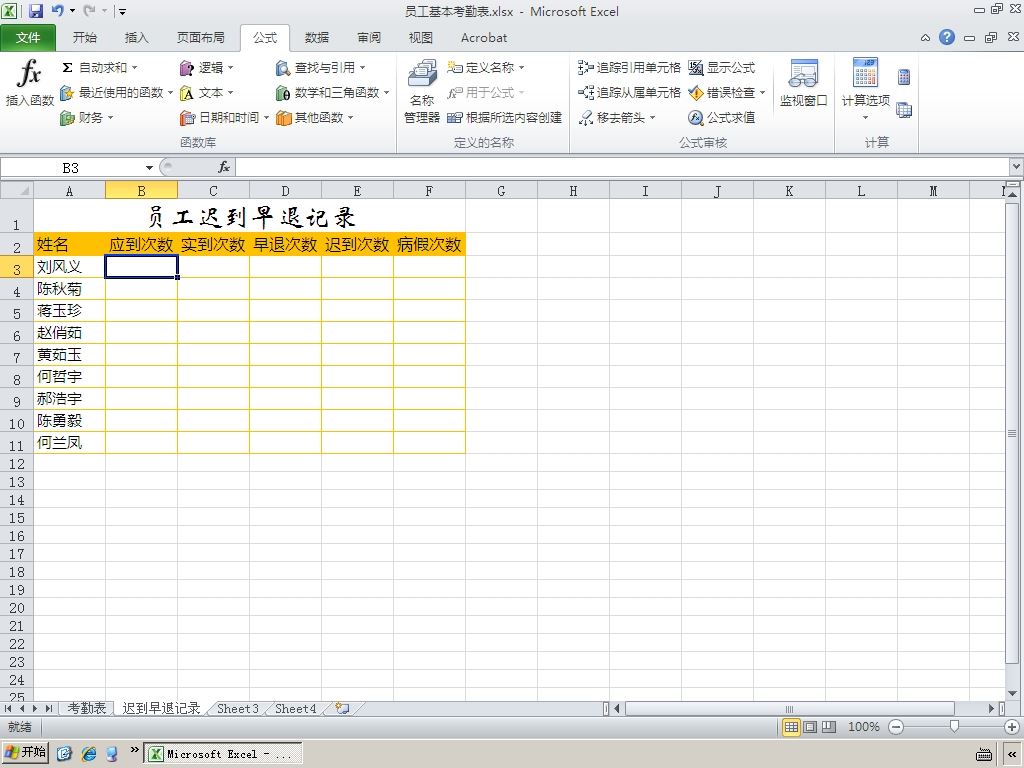Click the Insert Worksheet tab icon
Screen dimensions: 1024x768
(x=342, y=709)
